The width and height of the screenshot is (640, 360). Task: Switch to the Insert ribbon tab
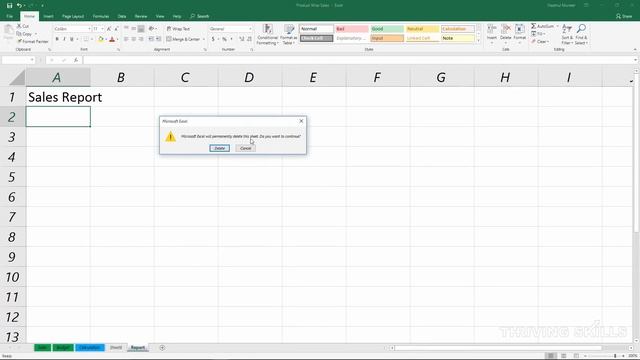coord(49,16)
